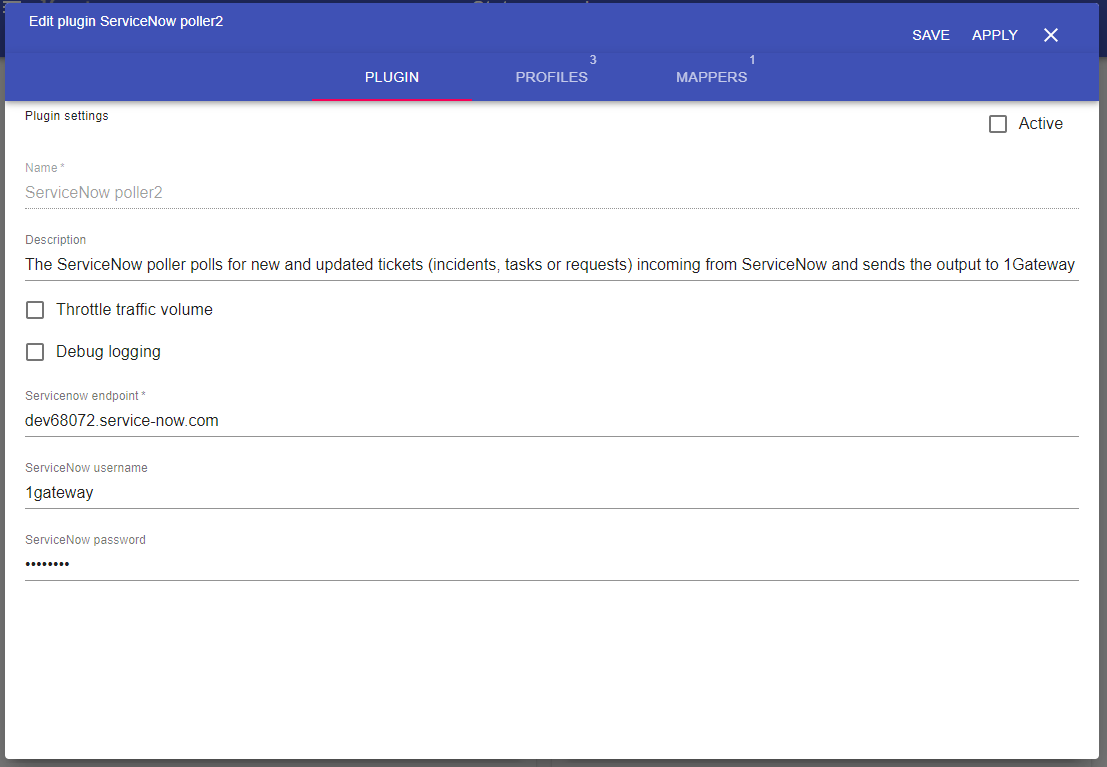The width and height of the screenshot is (1107, 767).
Task: Select the ServiceNow password field
Action: pyautogui.click(x=551, y=565)
